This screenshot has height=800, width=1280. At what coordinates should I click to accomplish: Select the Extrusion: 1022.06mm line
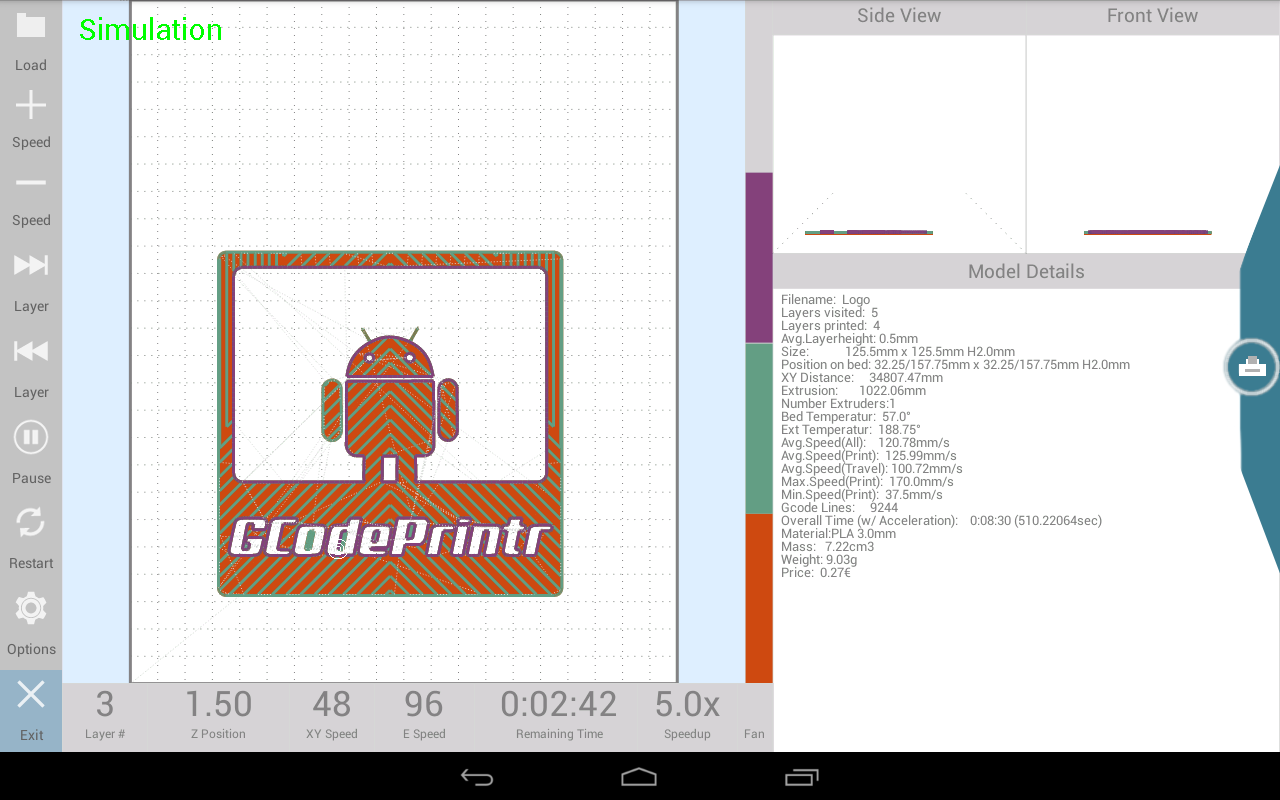click(853, 390)
